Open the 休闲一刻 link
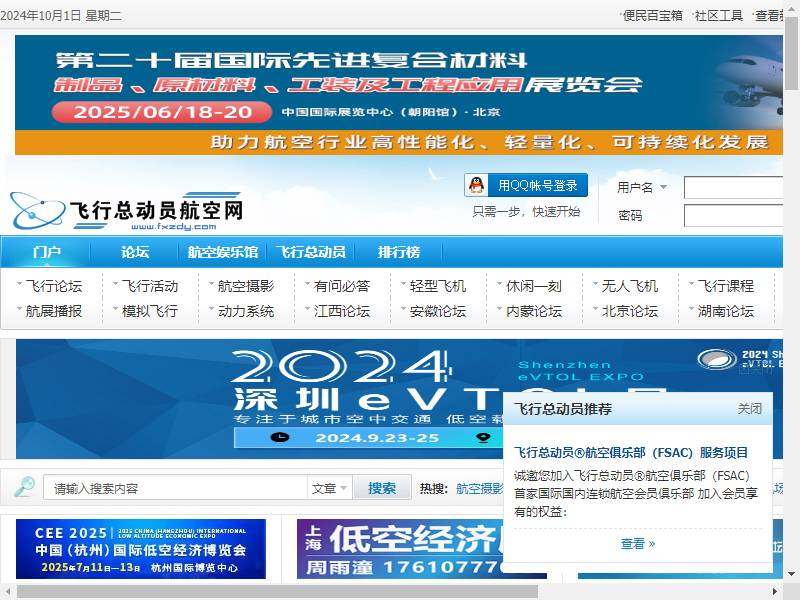Viewport: 800px width, 600px height. (x=534, y=286)
